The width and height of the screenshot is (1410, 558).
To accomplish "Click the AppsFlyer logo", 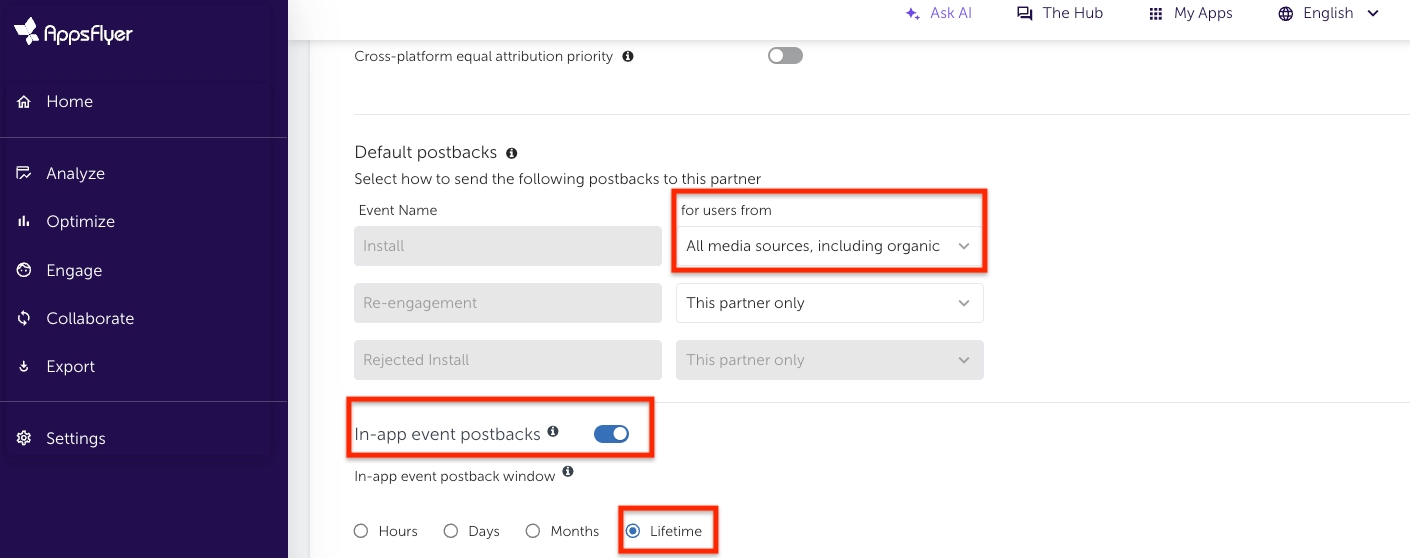I will tap(73, 33).
